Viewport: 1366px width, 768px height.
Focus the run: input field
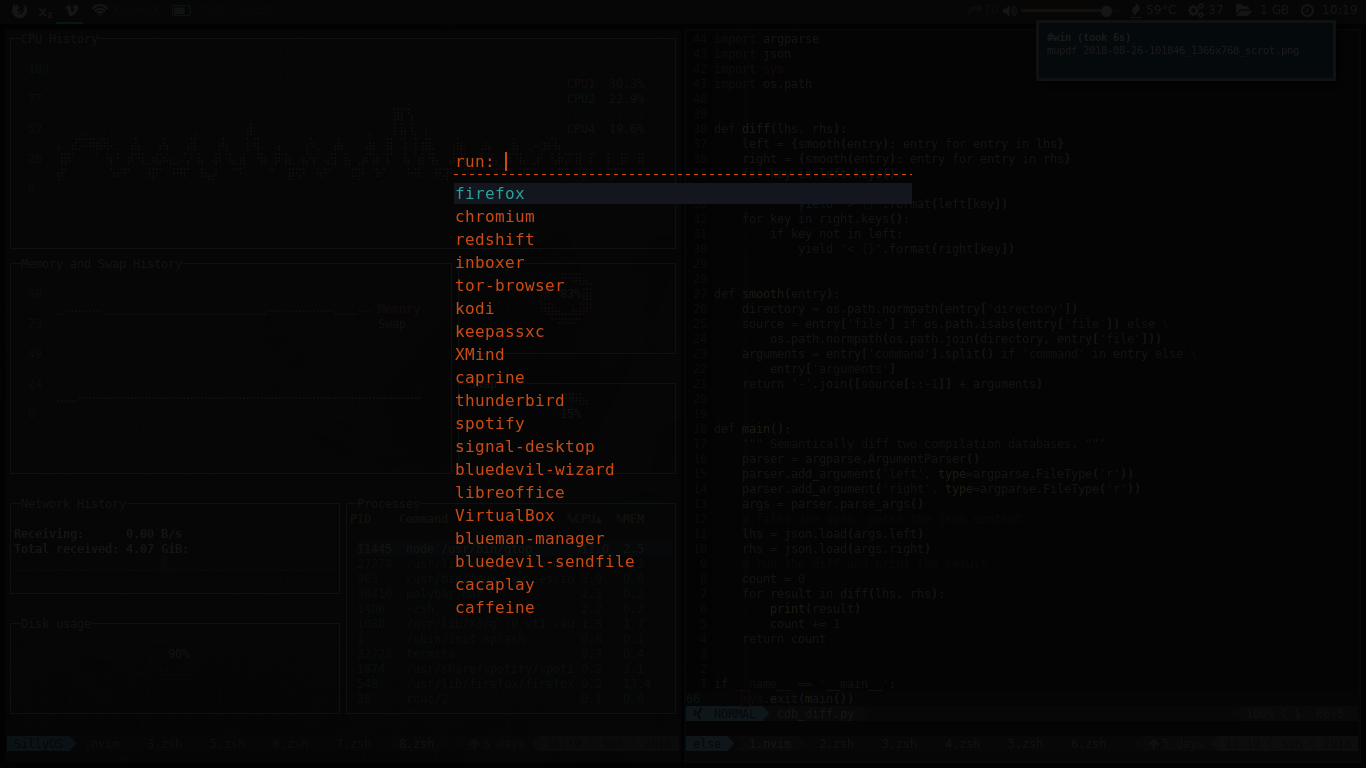tap(683, 162)
